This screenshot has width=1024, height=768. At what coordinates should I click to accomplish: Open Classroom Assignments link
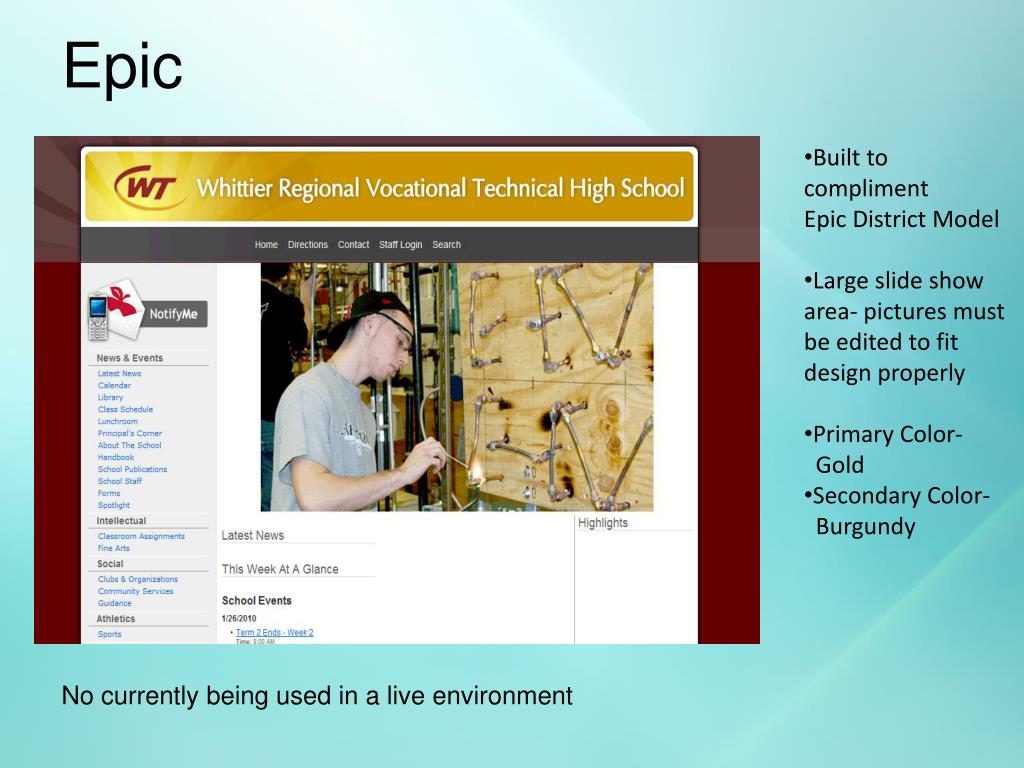141,536
